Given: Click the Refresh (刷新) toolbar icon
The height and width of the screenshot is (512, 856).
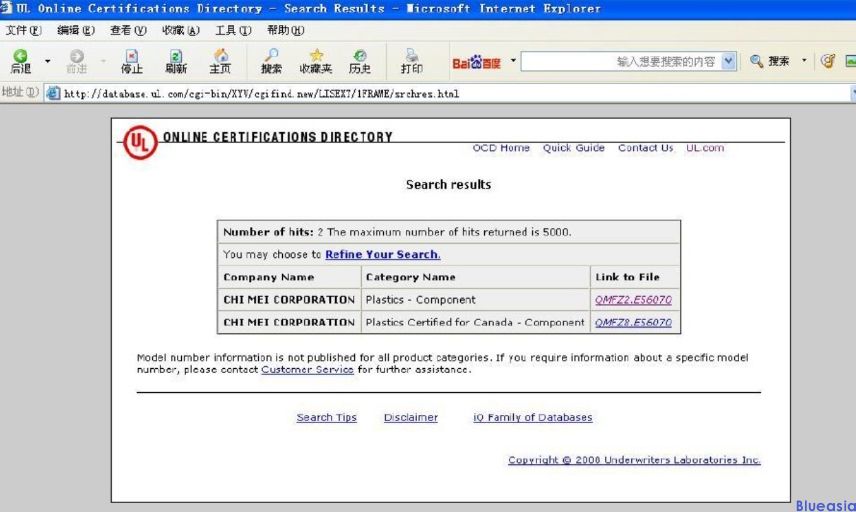Looking at the screenshot, I should point(176,60).
